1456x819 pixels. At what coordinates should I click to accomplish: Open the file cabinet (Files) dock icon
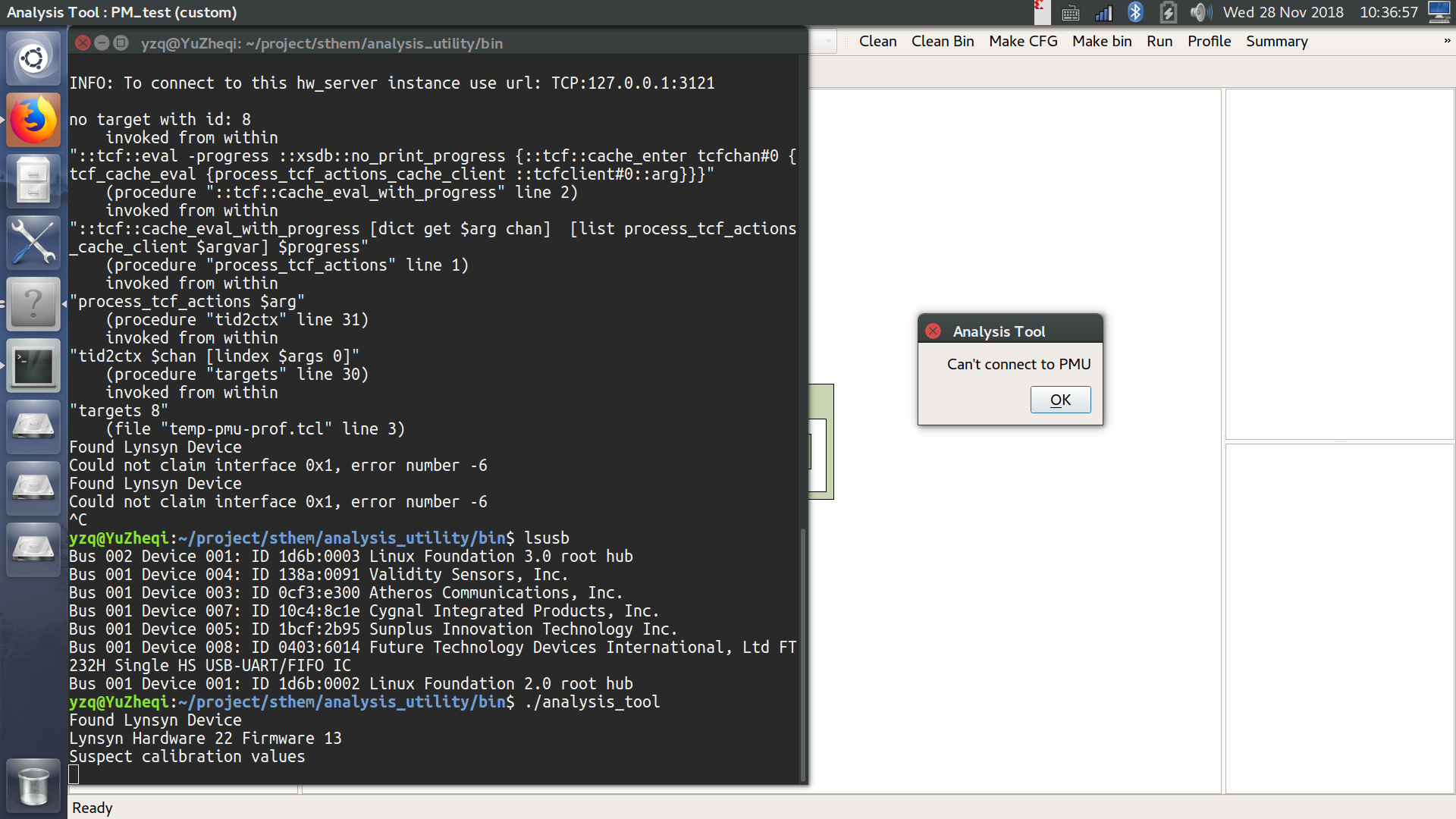click(33, 181)
